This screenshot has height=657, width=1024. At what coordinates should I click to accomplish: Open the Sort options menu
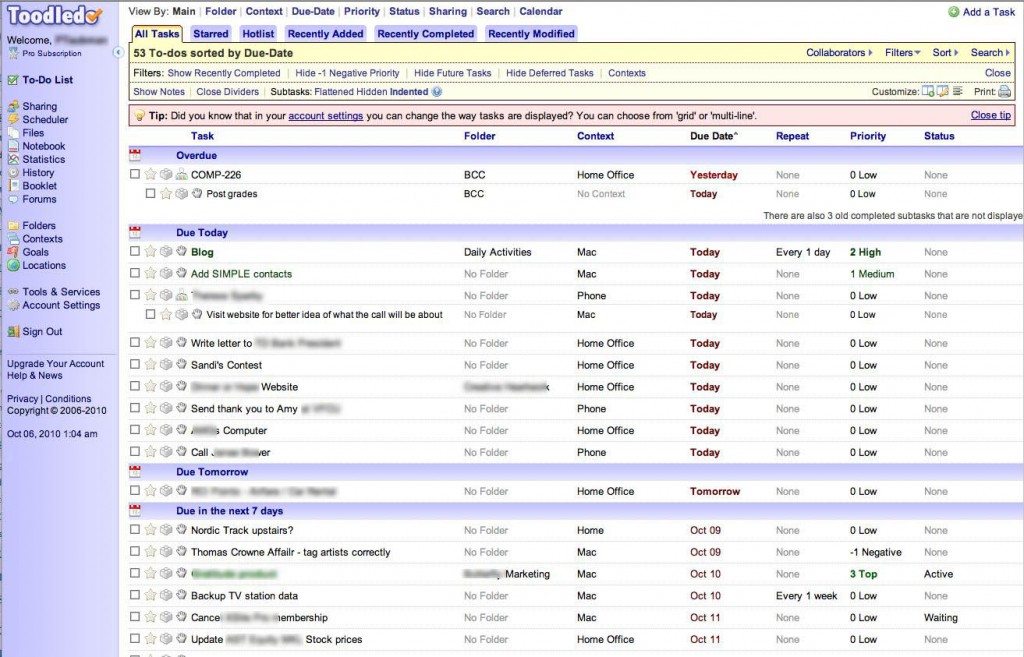click(x=945, y=52)
